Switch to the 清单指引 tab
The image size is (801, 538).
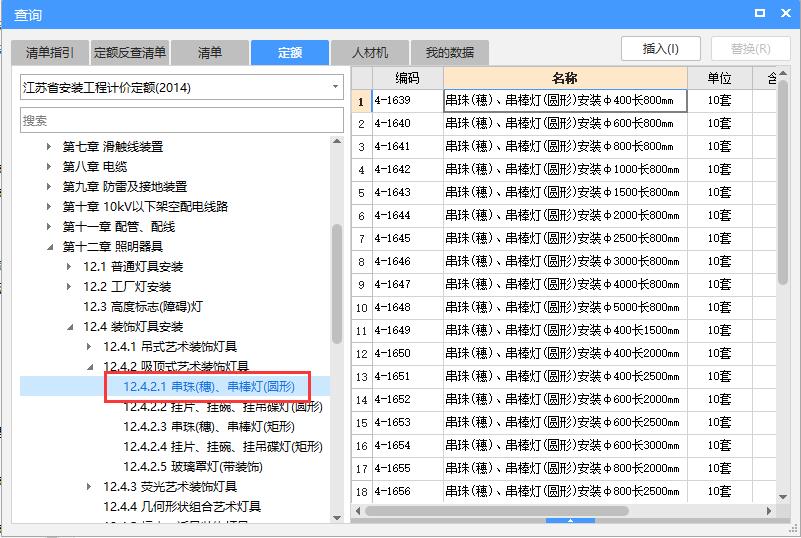pyautogui.click(x=50, y=53)
